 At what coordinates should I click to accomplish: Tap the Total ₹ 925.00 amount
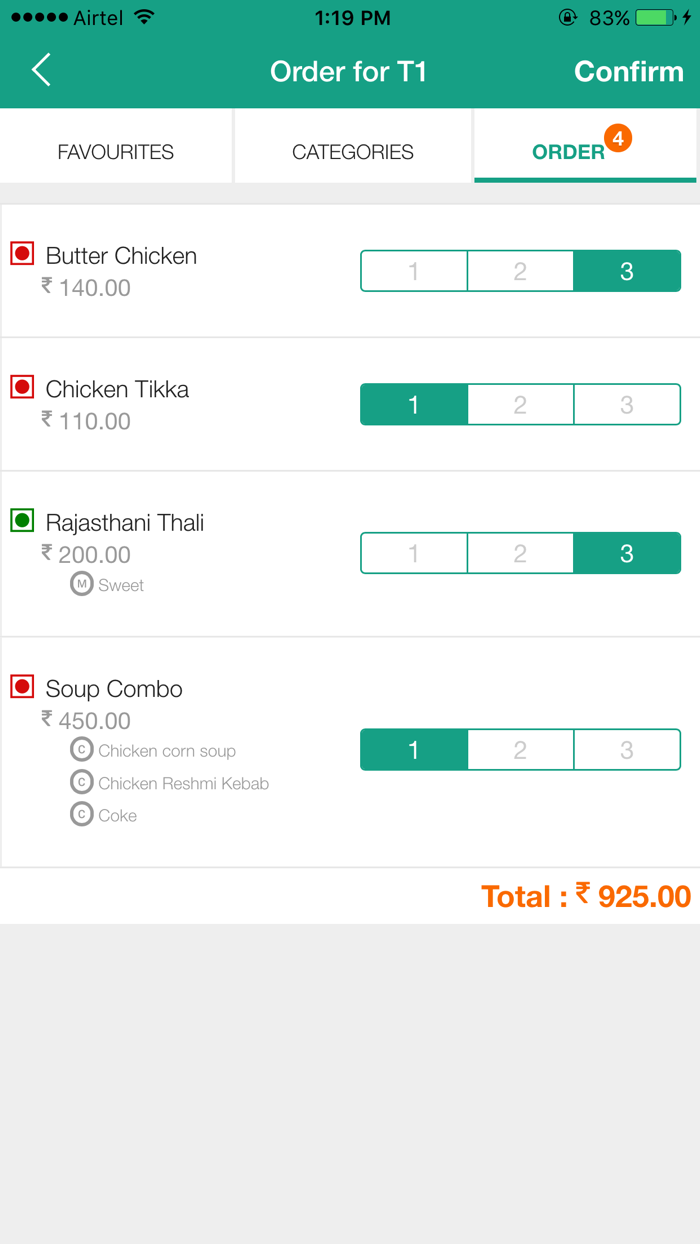click(x=585, y=896)
